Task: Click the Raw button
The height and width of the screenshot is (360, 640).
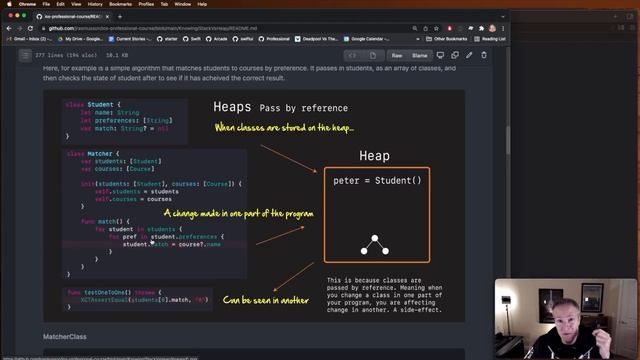Action: tap(397, 56)
